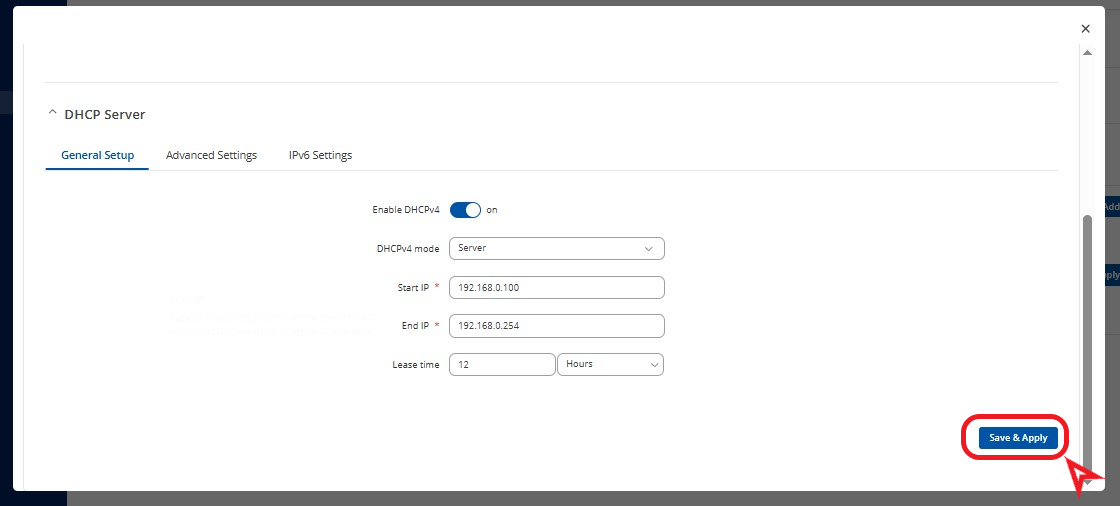Switch to the General Setup tab
1120x506 pixels.
[97, 156]
